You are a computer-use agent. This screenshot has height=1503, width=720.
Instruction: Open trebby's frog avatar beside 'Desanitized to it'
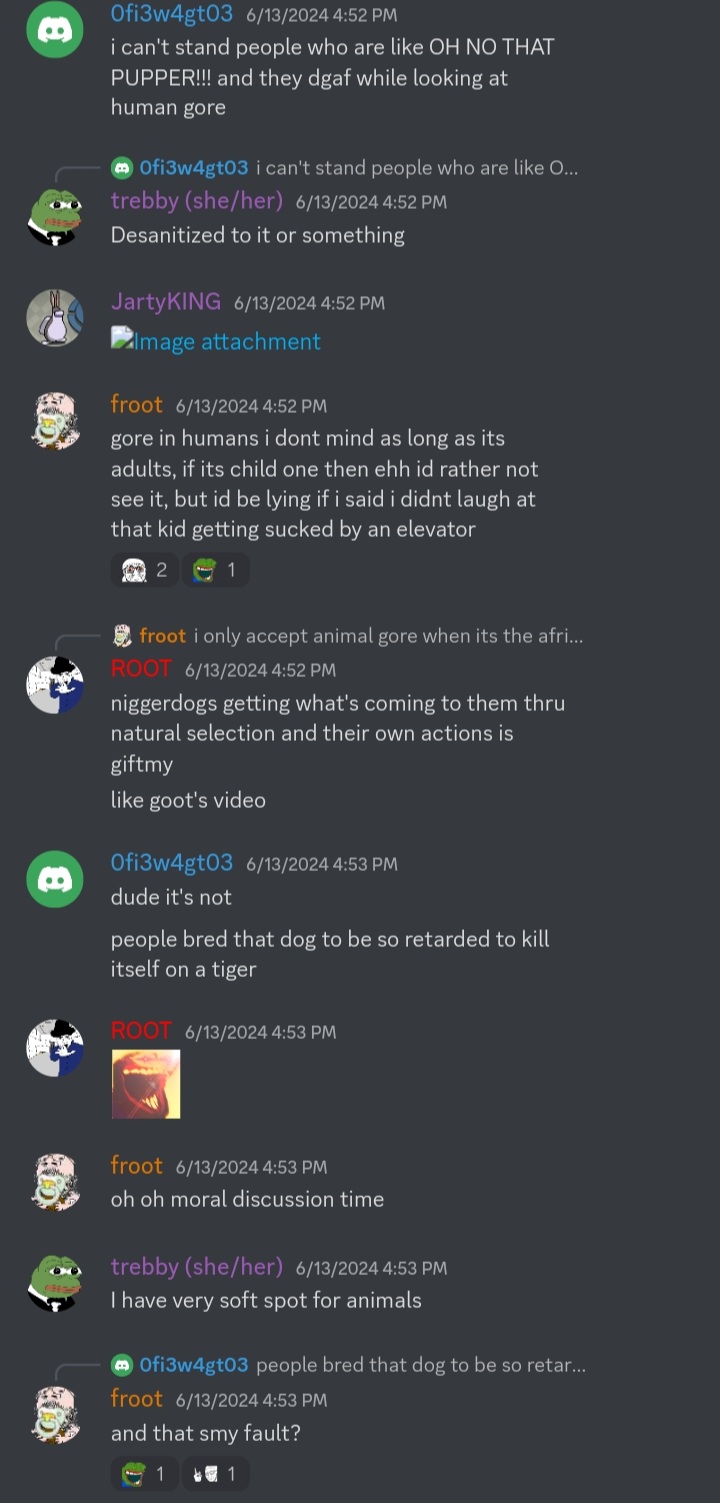54,216
